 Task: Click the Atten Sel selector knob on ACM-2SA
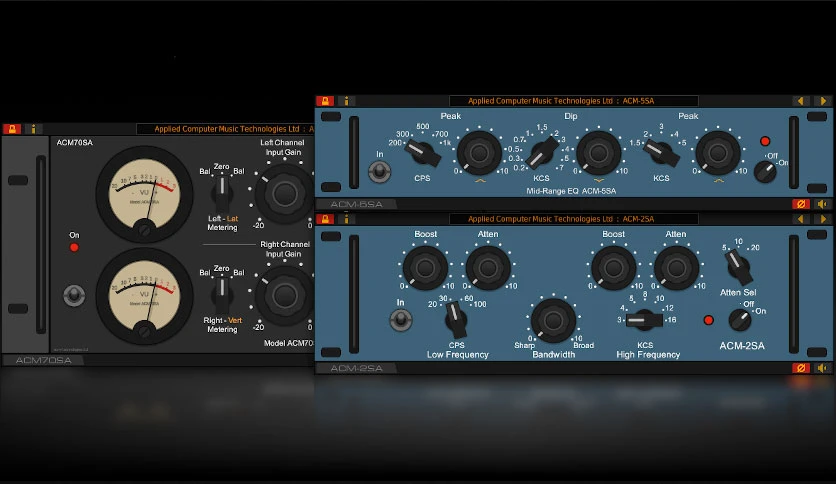coord(738,268)
